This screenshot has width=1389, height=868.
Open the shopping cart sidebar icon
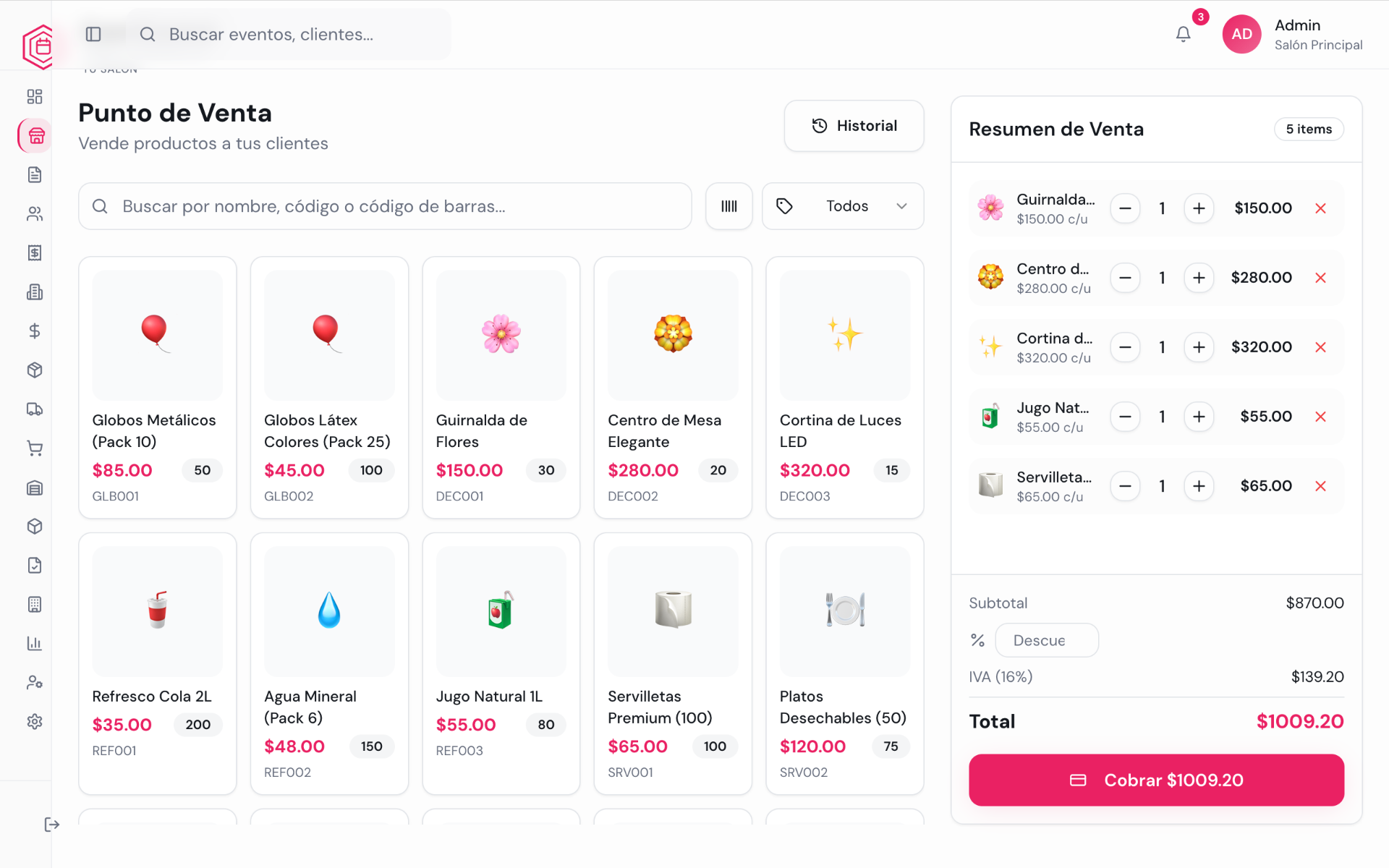[x=35, y=448]
